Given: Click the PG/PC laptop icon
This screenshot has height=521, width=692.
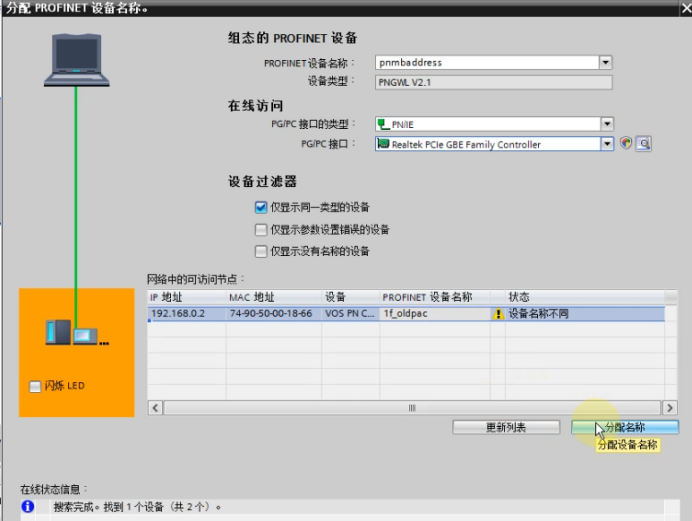Looking at the screenshot, I should [76, 60].
